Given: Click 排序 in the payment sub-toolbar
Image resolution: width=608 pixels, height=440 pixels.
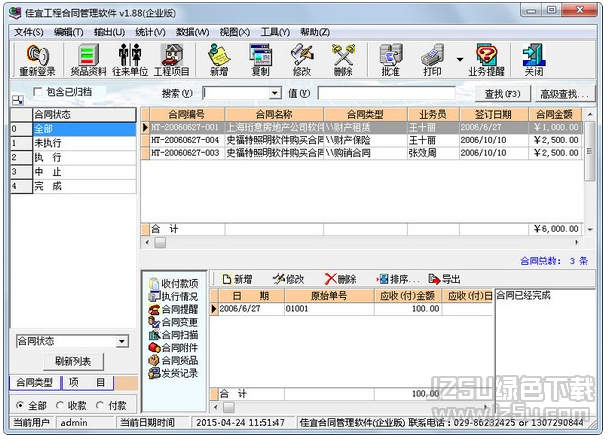Looking at the screenshot, I should (398, 279).
